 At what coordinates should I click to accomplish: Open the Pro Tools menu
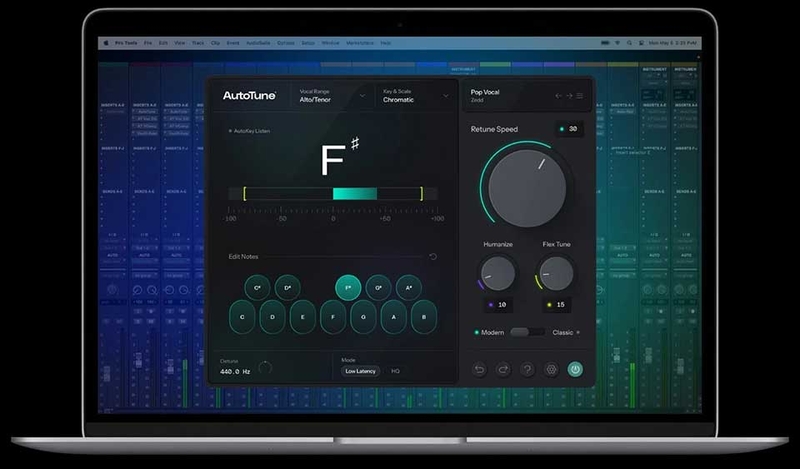point(126,43)
